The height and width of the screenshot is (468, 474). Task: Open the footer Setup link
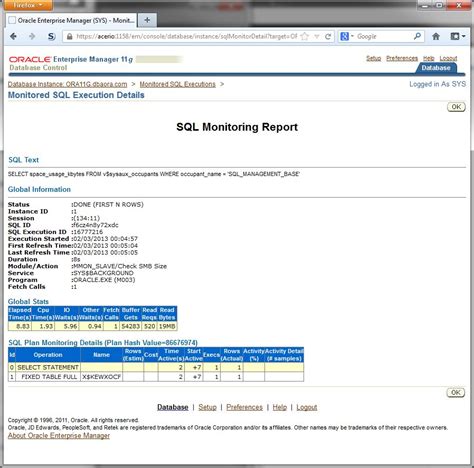(x=207, y=407)
